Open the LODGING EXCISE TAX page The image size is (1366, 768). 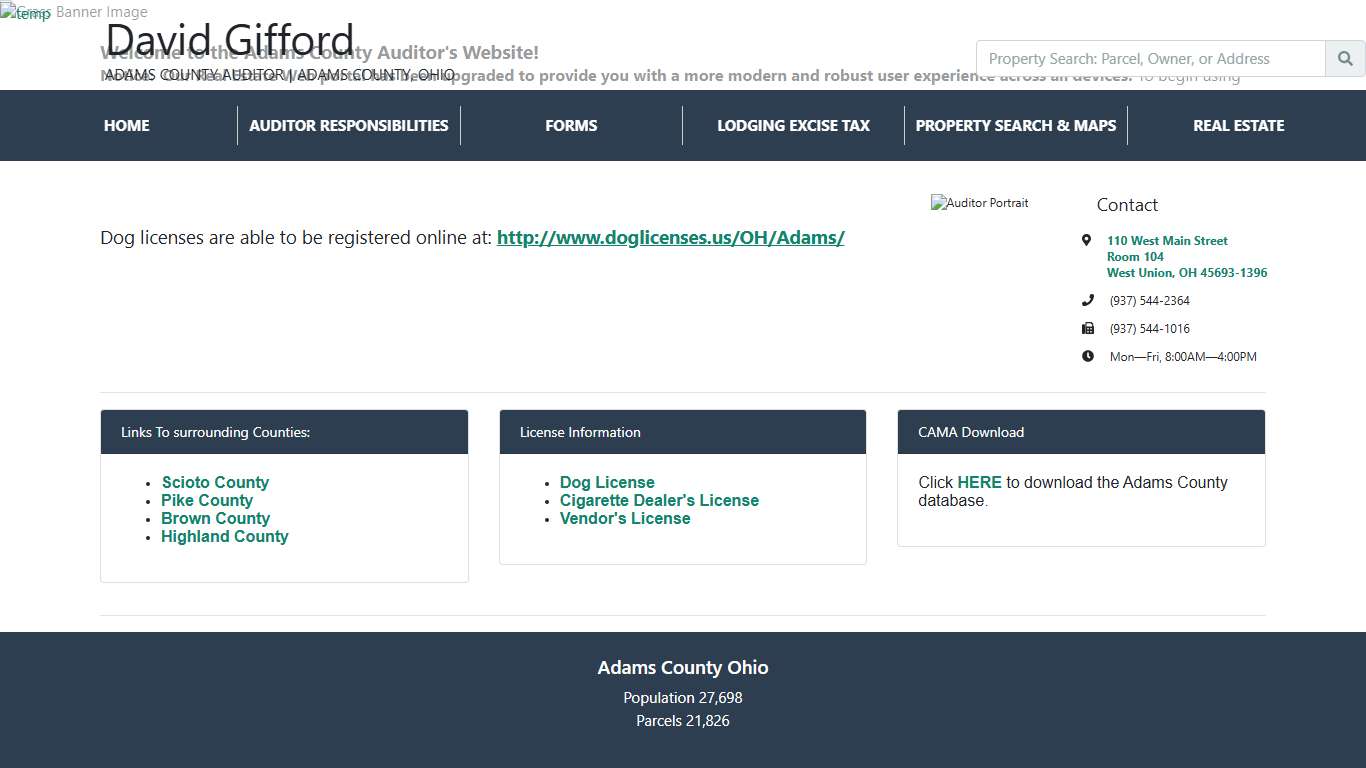pos(793,125)
